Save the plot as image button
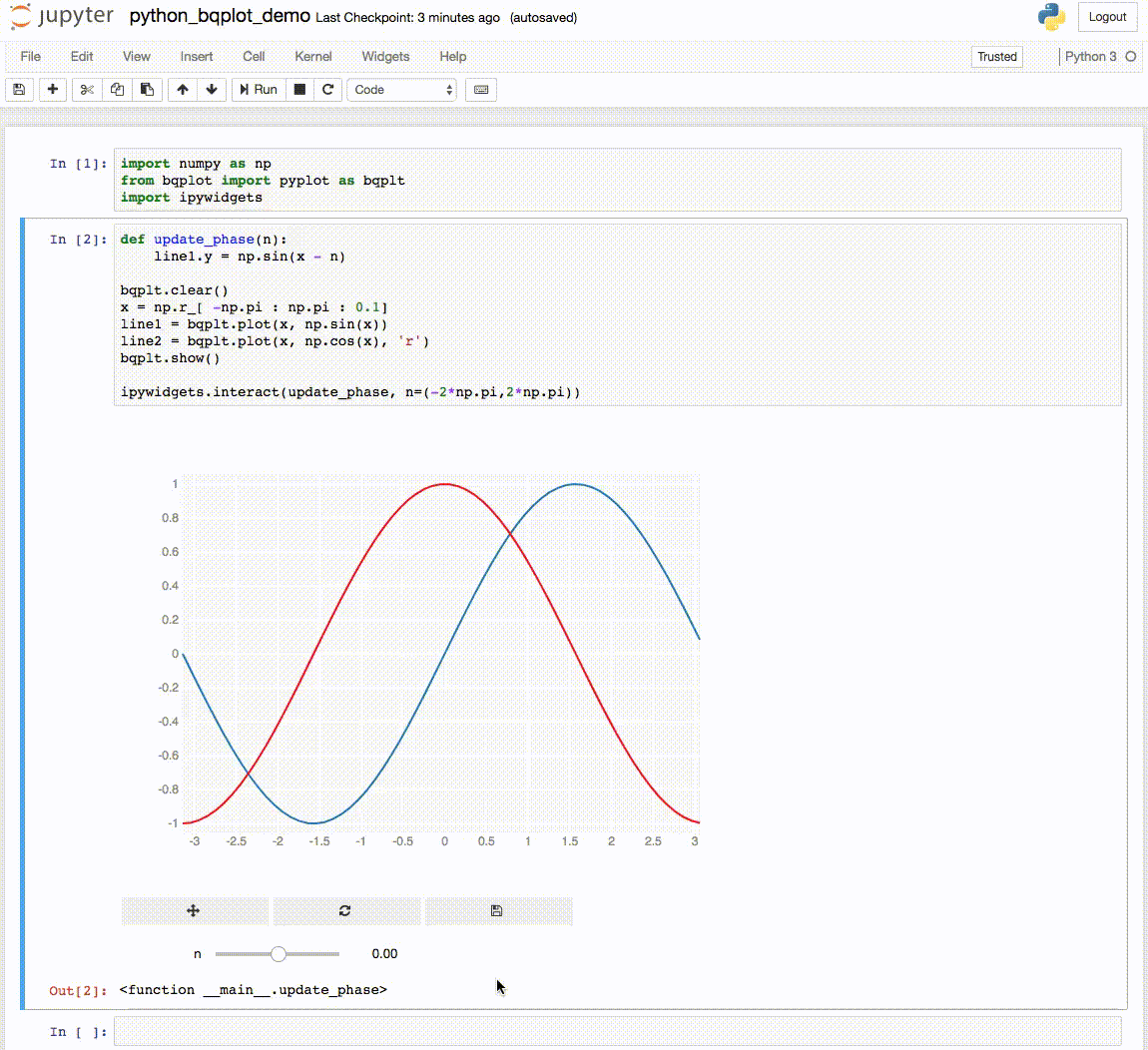 tap(497, 910)
